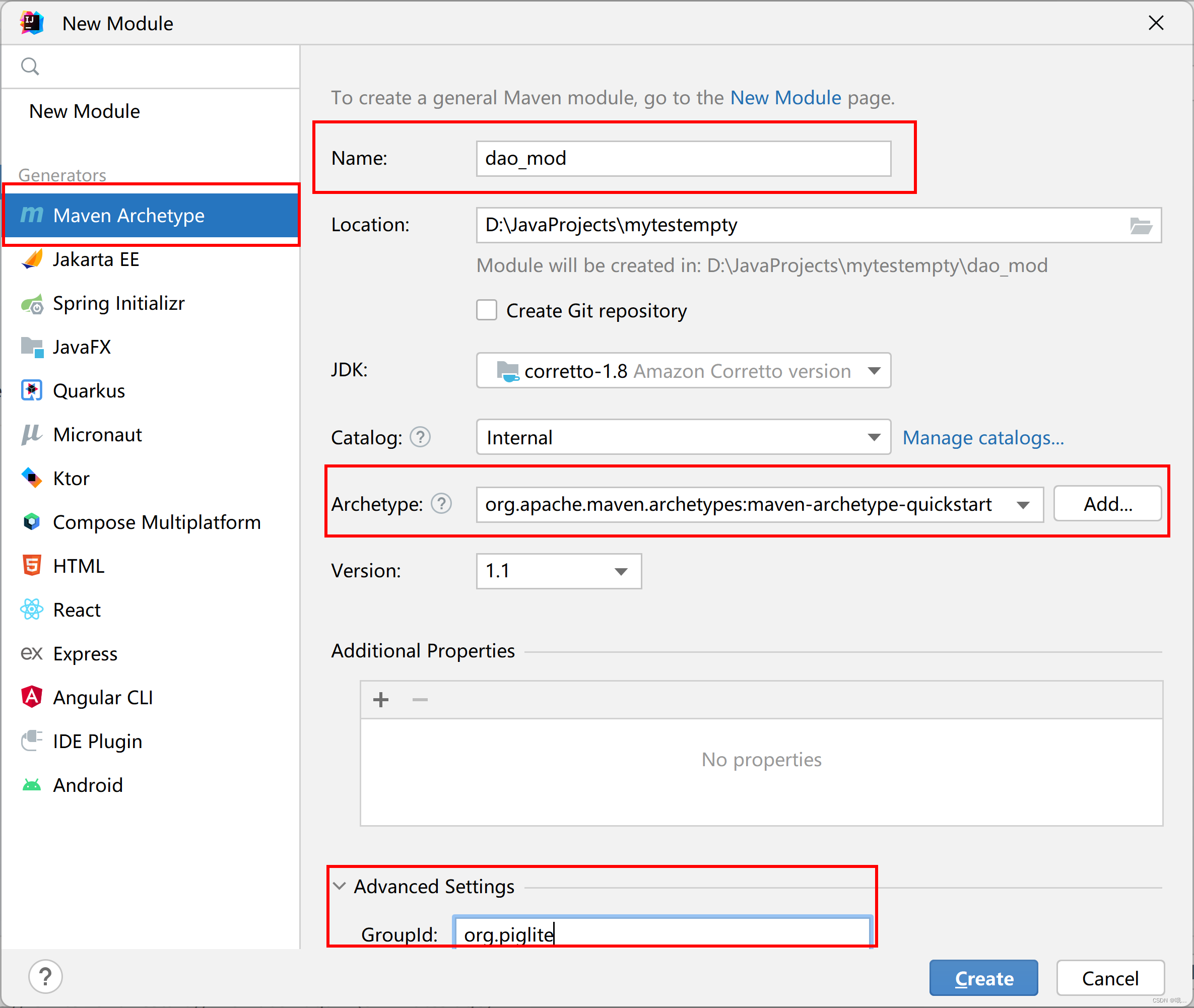Select the Maven Archetype generator
This screenshot has height=1008, width=1194.
151,216
